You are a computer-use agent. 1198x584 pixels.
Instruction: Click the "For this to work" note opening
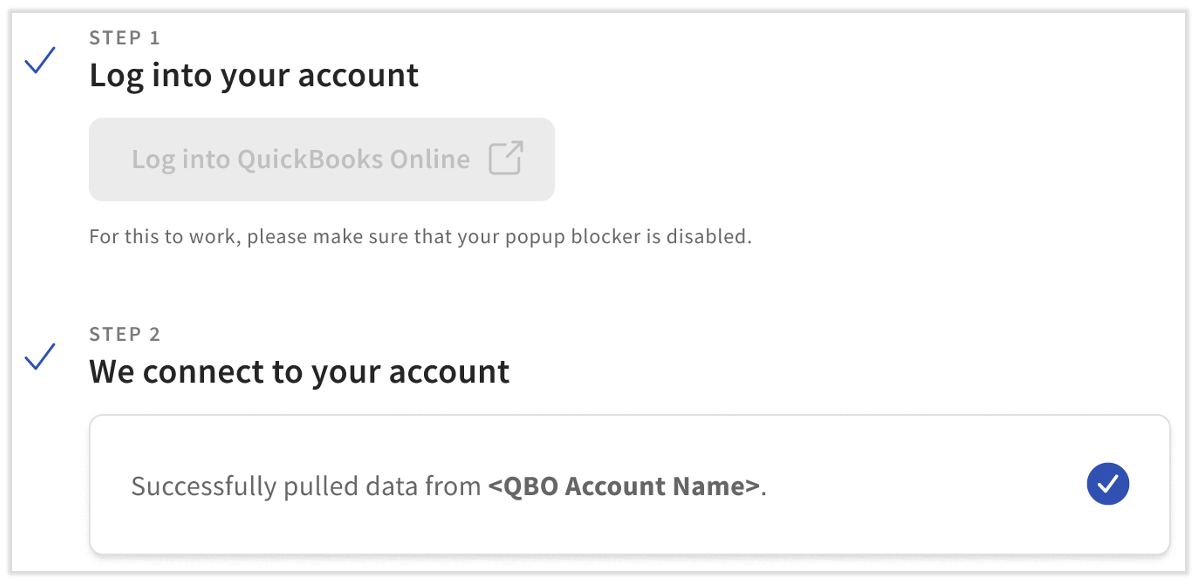150,237
